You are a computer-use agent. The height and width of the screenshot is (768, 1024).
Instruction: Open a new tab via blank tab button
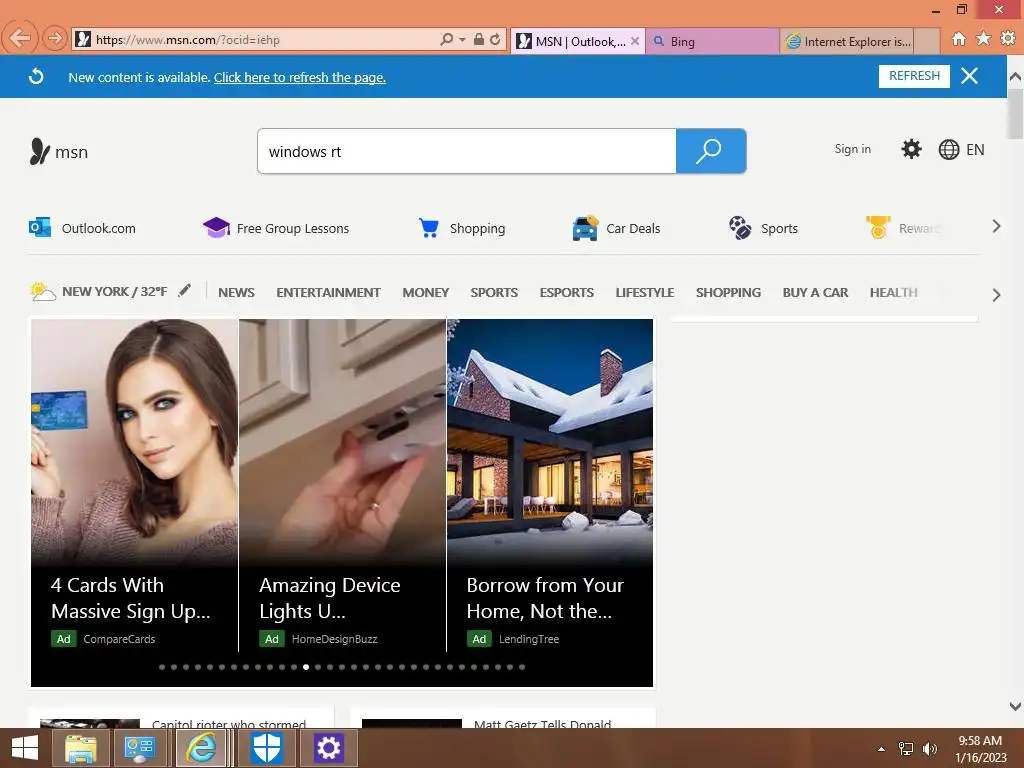926,42
